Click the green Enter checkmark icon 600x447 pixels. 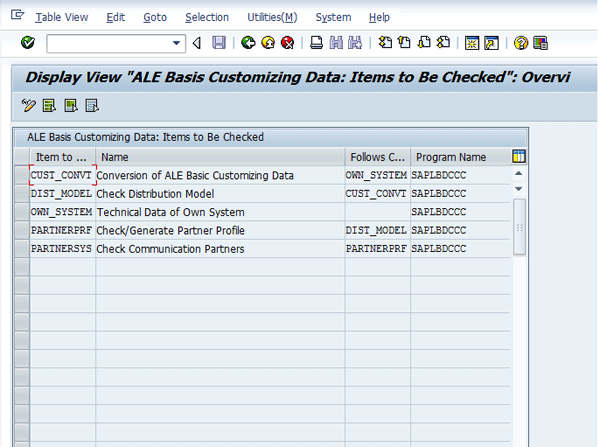[27, 43]
